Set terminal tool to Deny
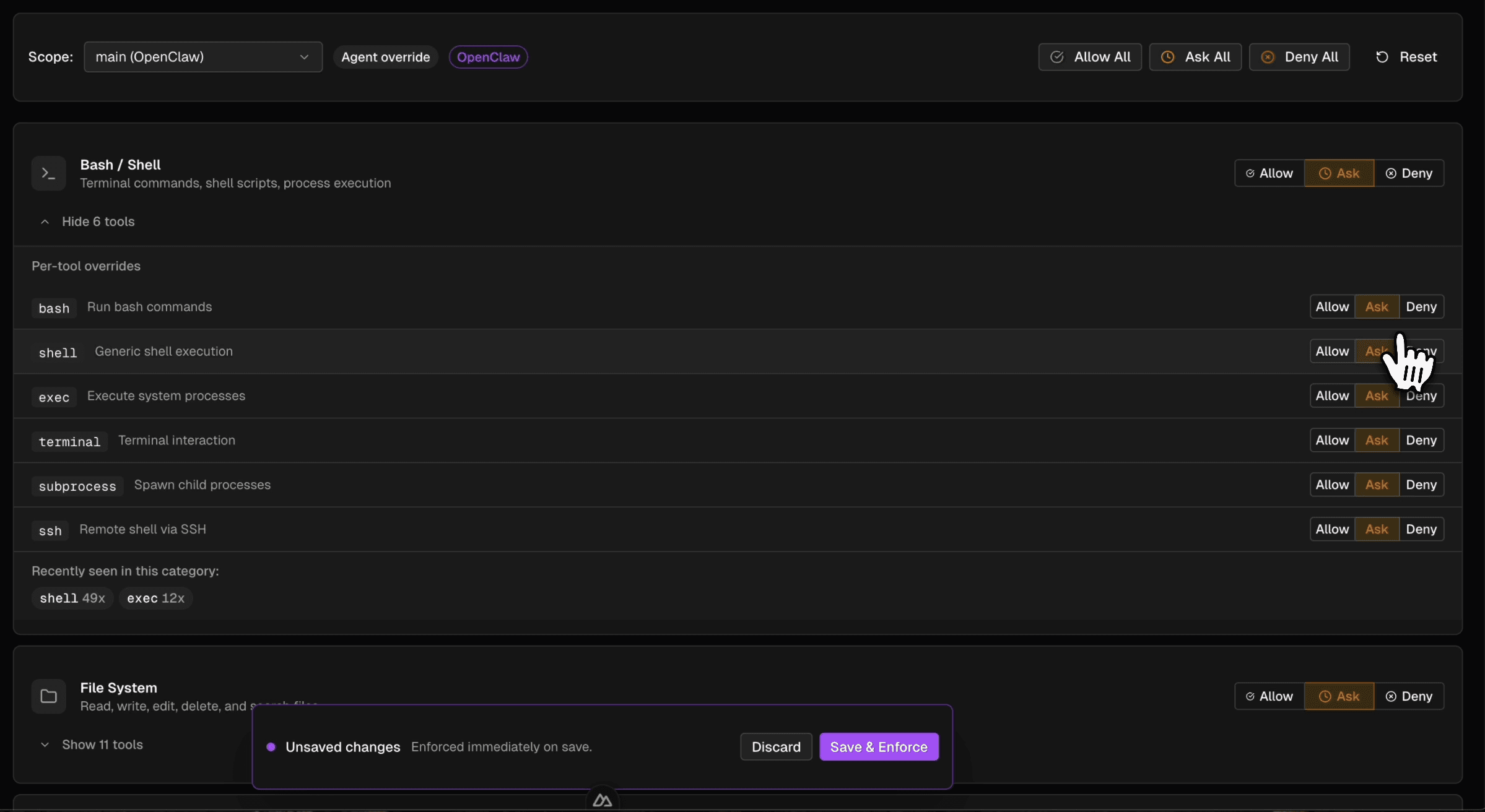 pos(1421,441)
